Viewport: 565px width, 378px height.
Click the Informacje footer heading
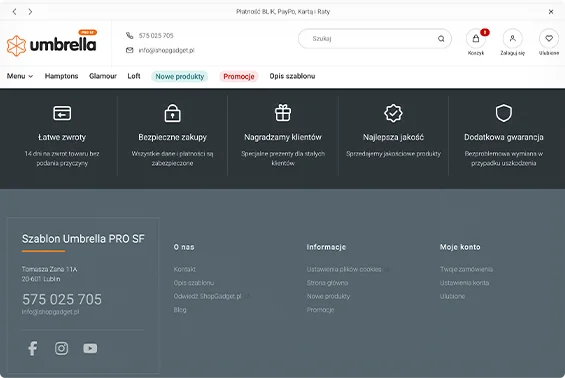click(x=326, y=247)
